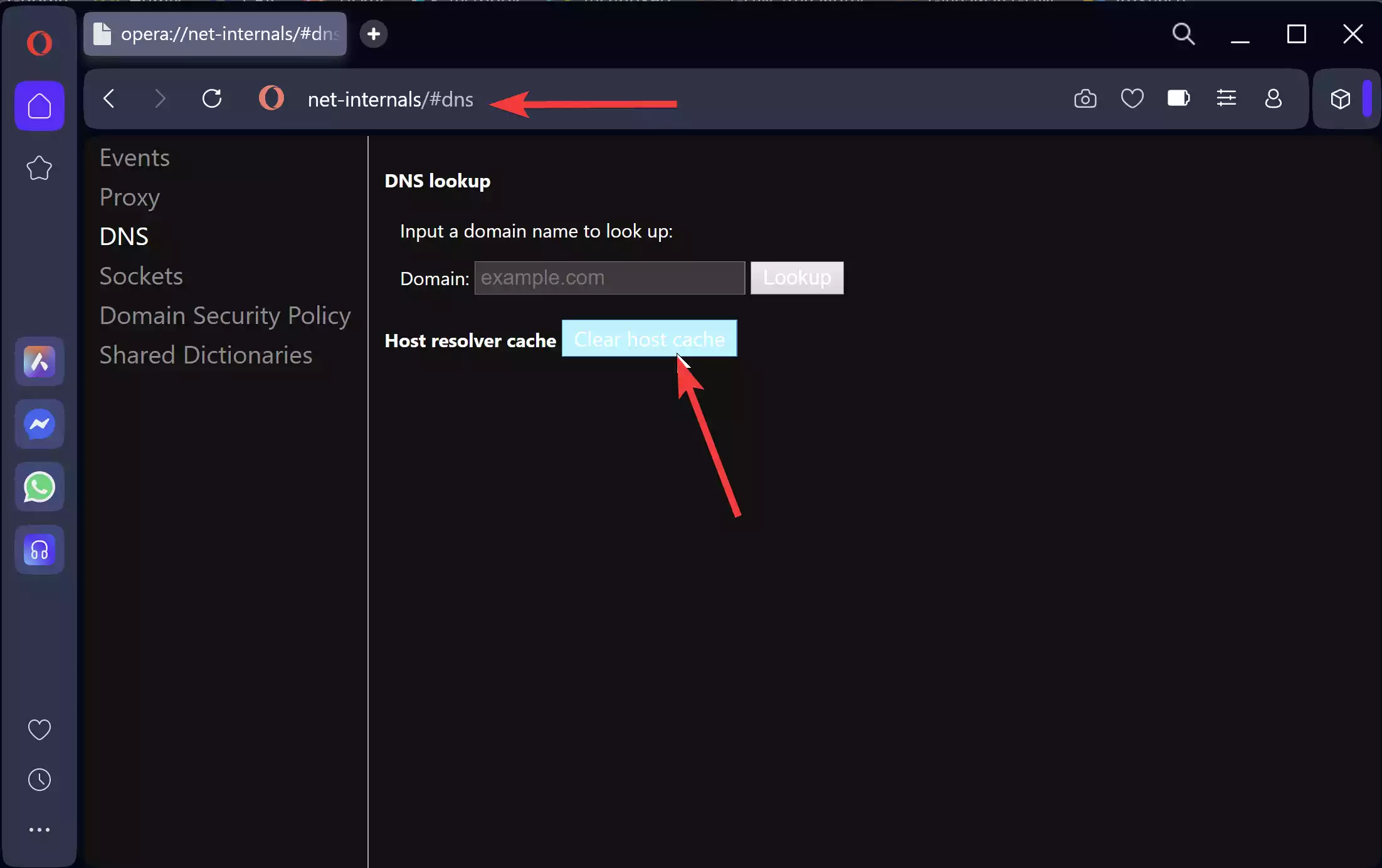Open the Player with the headphones icon
This screenshot has width=1382, height=868.
click(x=39, y=550)
